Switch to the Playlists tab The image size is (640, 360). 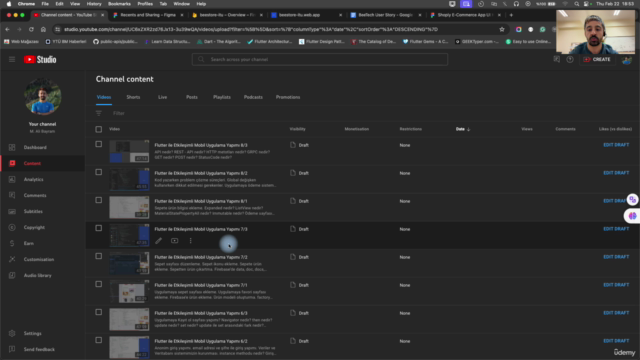click(222, 97)
